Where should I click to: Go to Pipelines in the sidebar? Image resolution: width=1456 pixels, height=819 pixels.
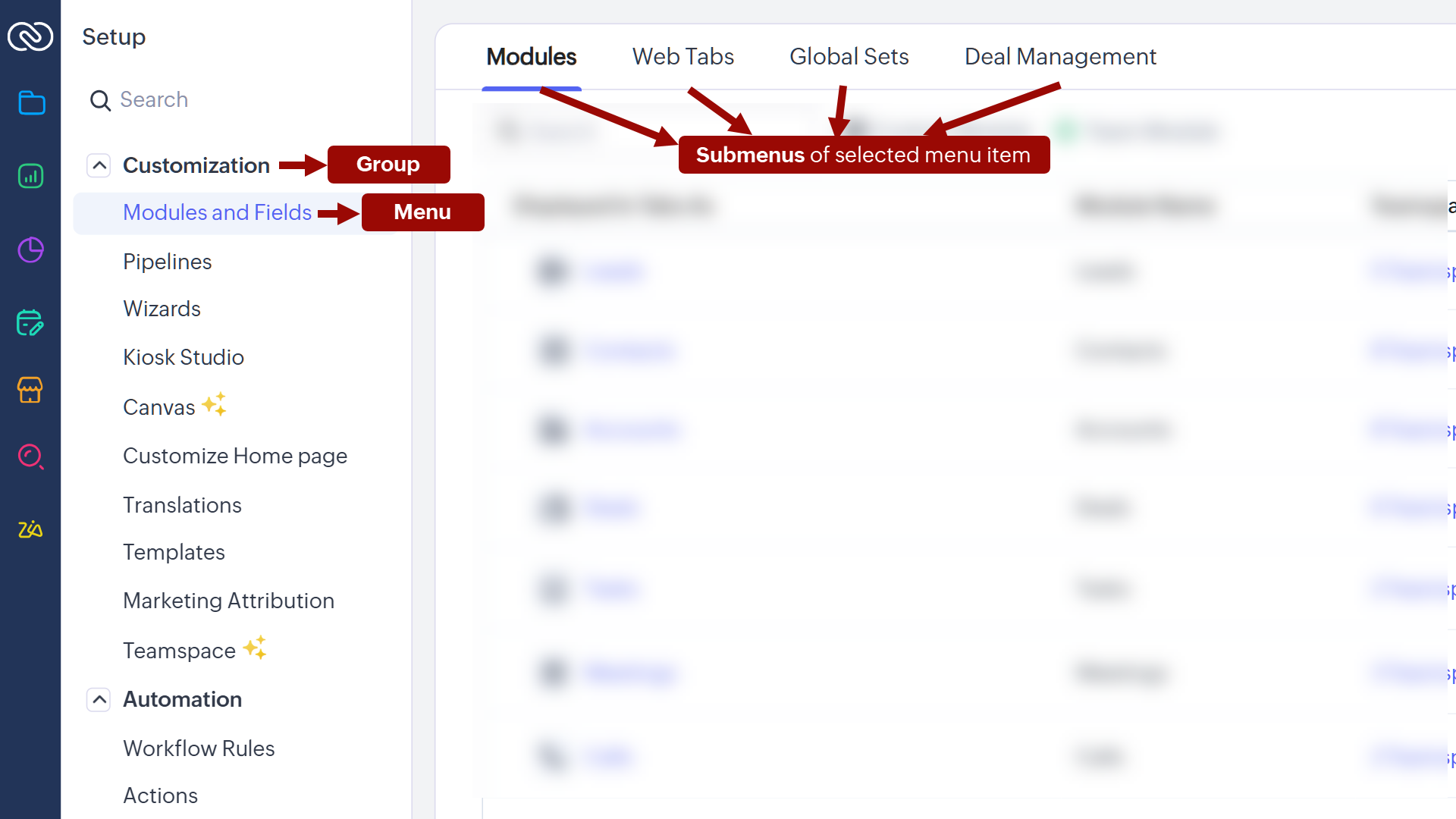[167, 262]
